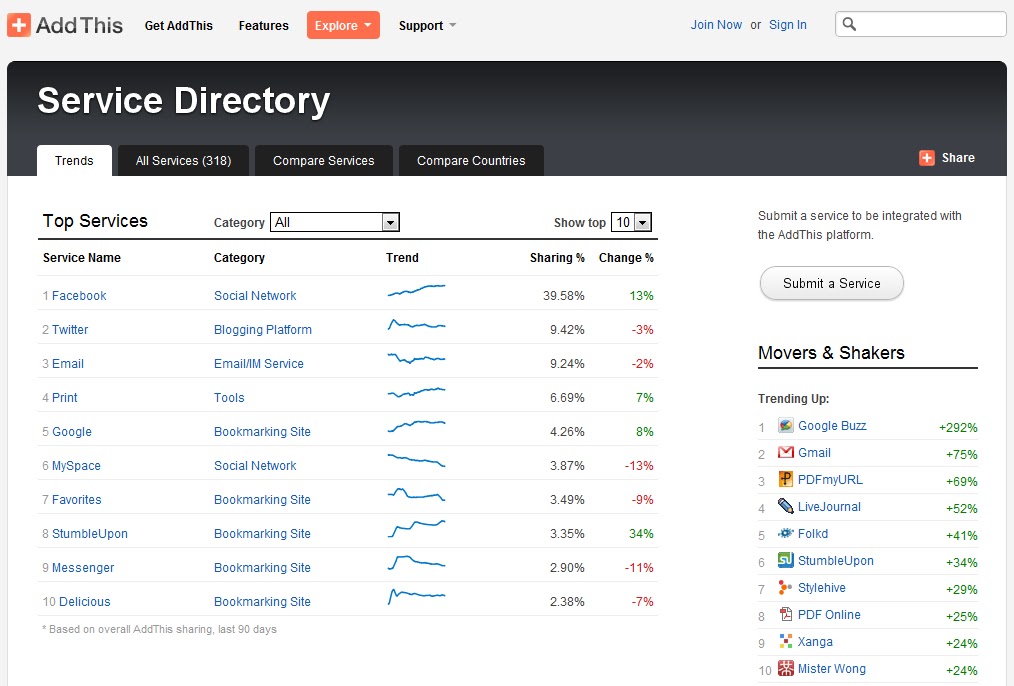Viewport: 1014px width, 686px height.
Task: Select the Folkd icon in Trending Up
Action: (787, 534)
